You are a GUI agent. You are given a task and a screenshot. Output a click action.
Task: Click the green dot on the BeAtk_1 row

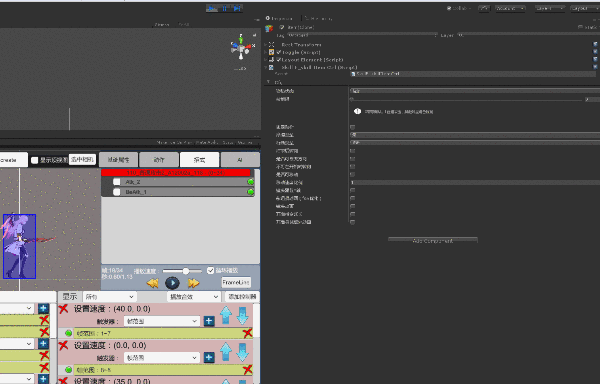[251, 192]
